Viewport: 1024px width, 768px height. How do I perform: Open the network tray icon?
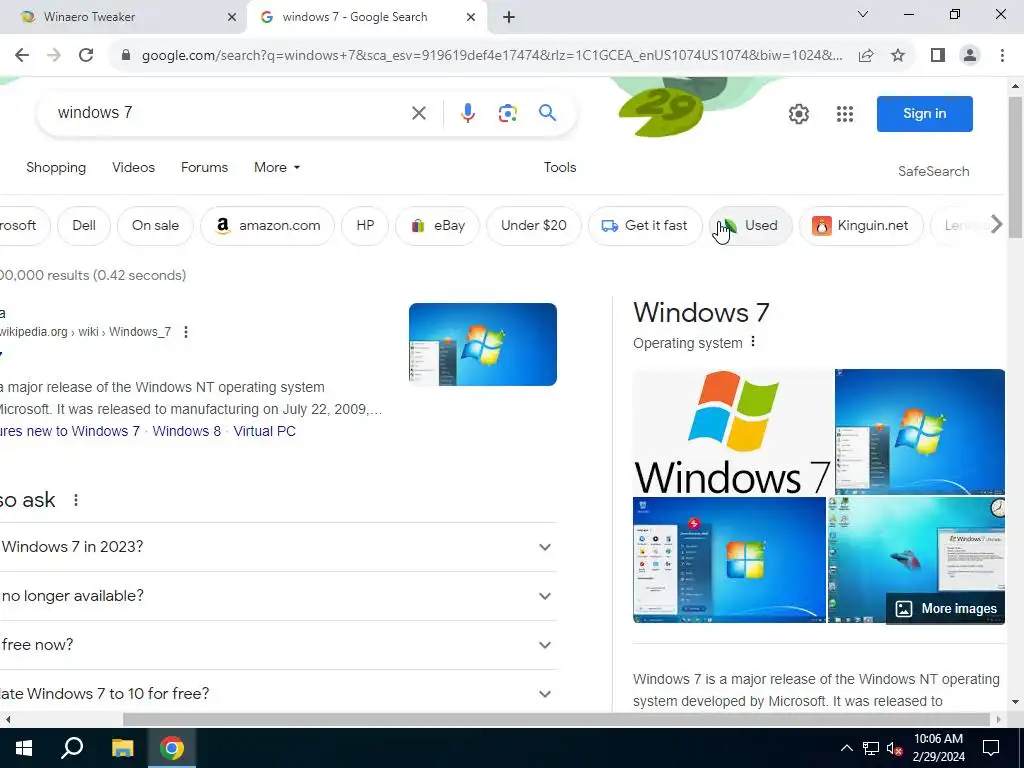point(871,748)
